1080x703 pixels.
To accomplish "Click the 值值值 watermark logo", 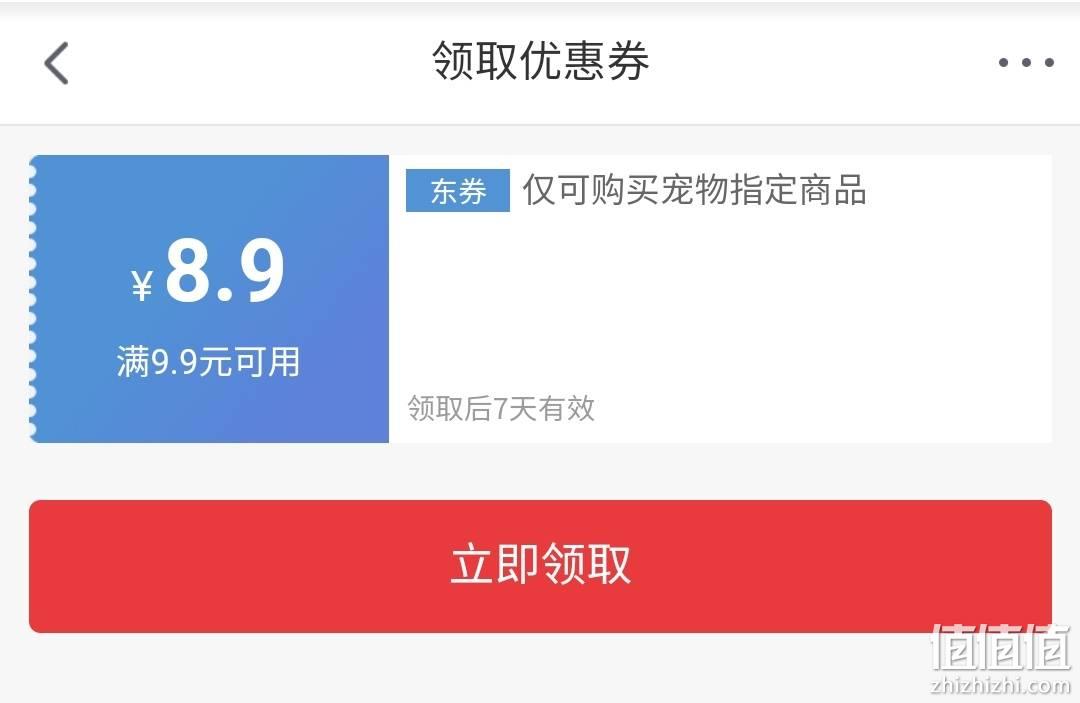I will pyautogui.click(x=1001, y=647).
